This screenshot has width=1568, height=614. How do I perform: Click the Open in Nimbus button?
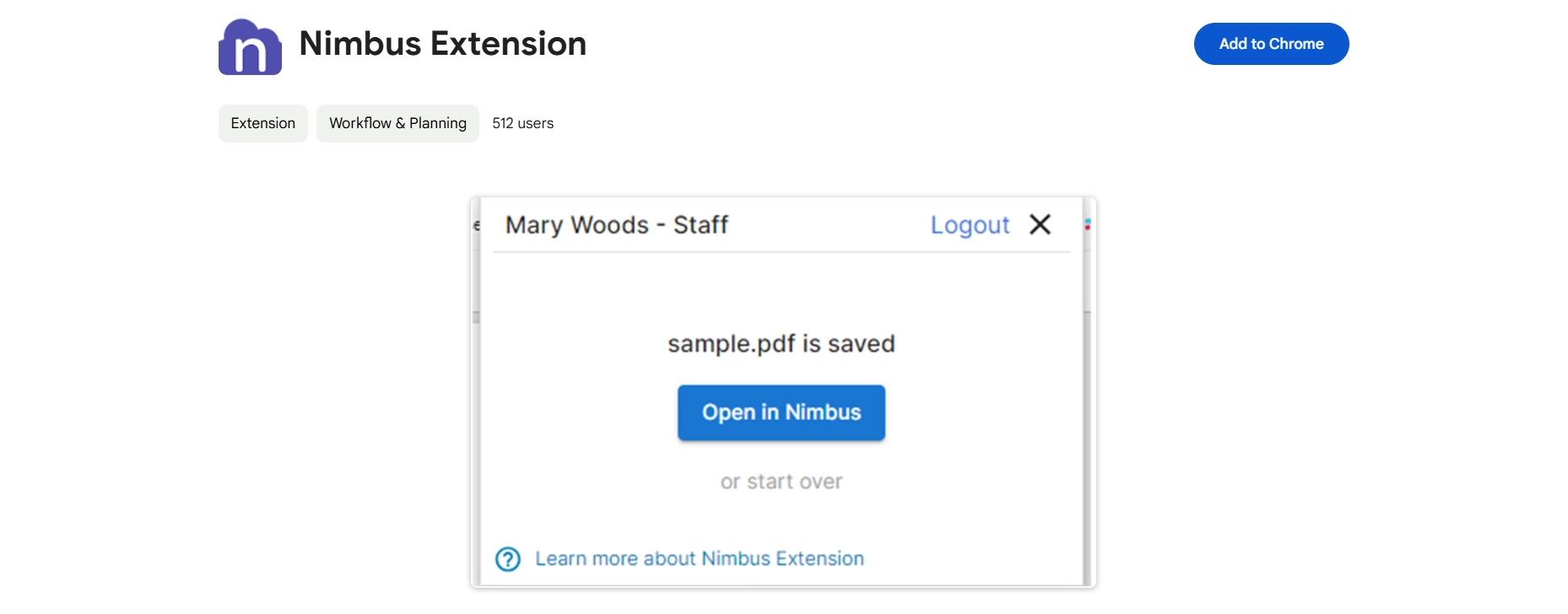(781, 412)
